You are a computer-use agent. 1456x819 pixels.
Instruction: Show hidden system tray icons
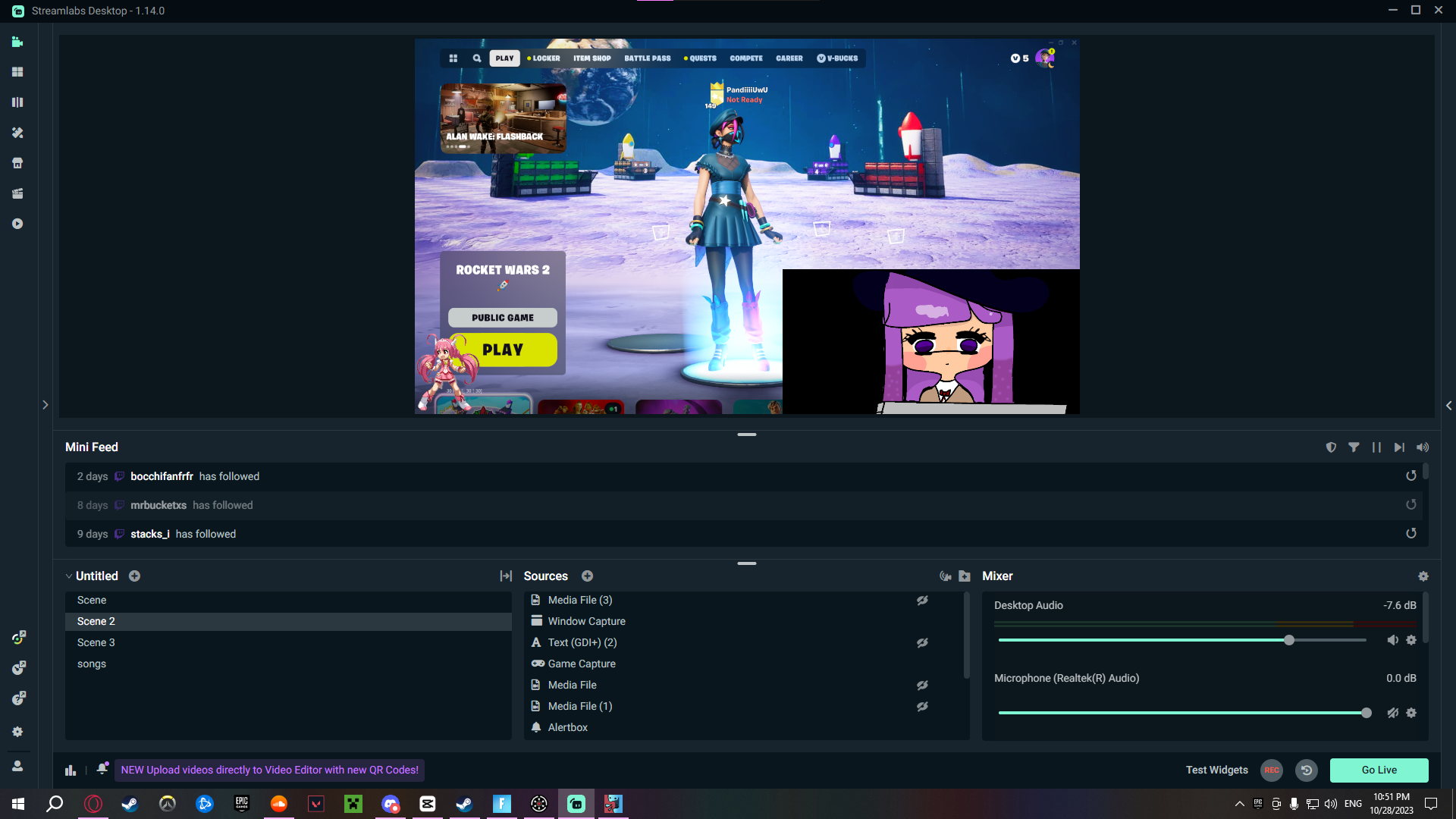click(x=1240, y=804)
